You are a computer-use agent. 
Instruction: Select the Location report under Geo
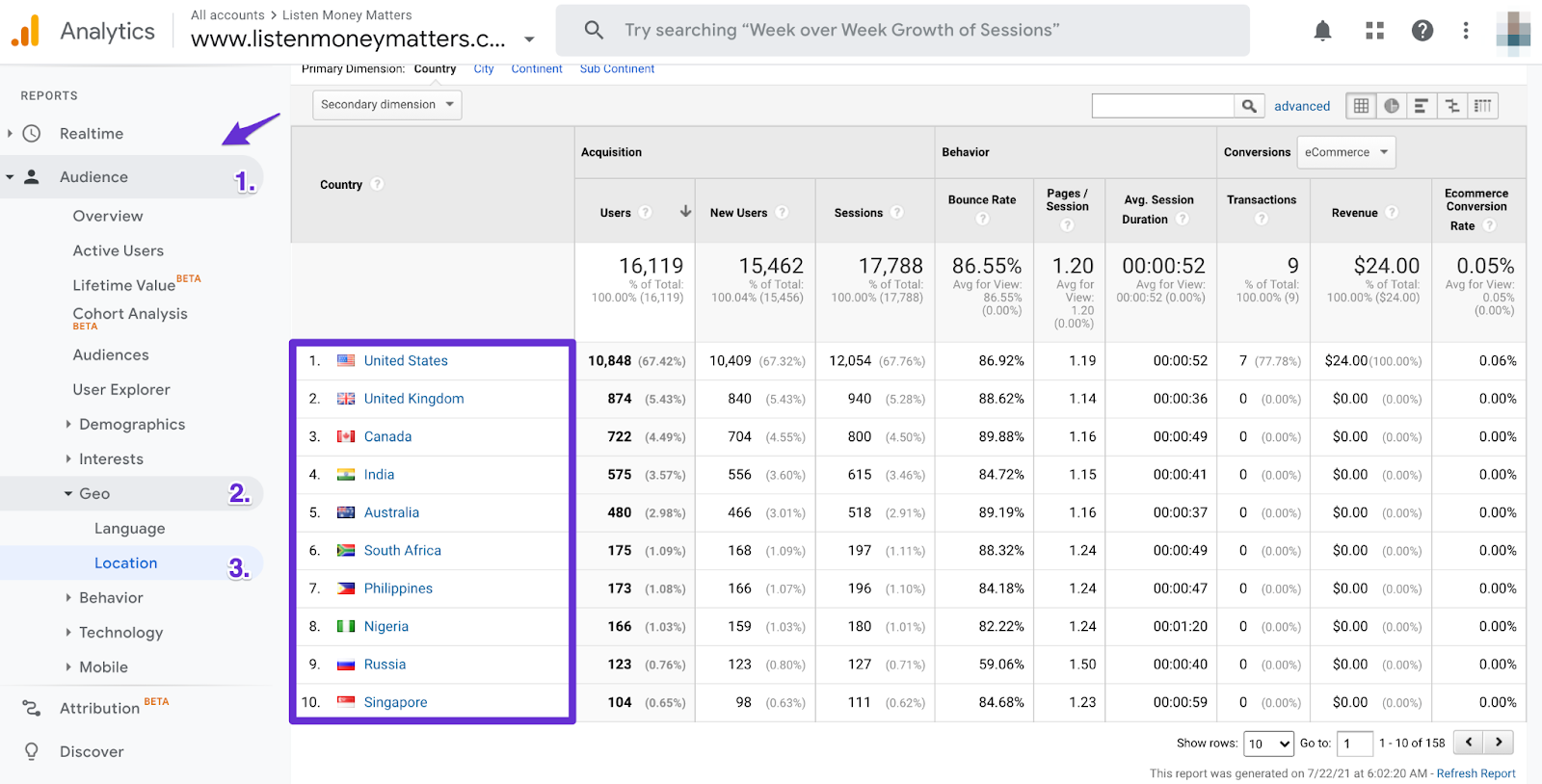pyautogui.click(x=126, y=562)
